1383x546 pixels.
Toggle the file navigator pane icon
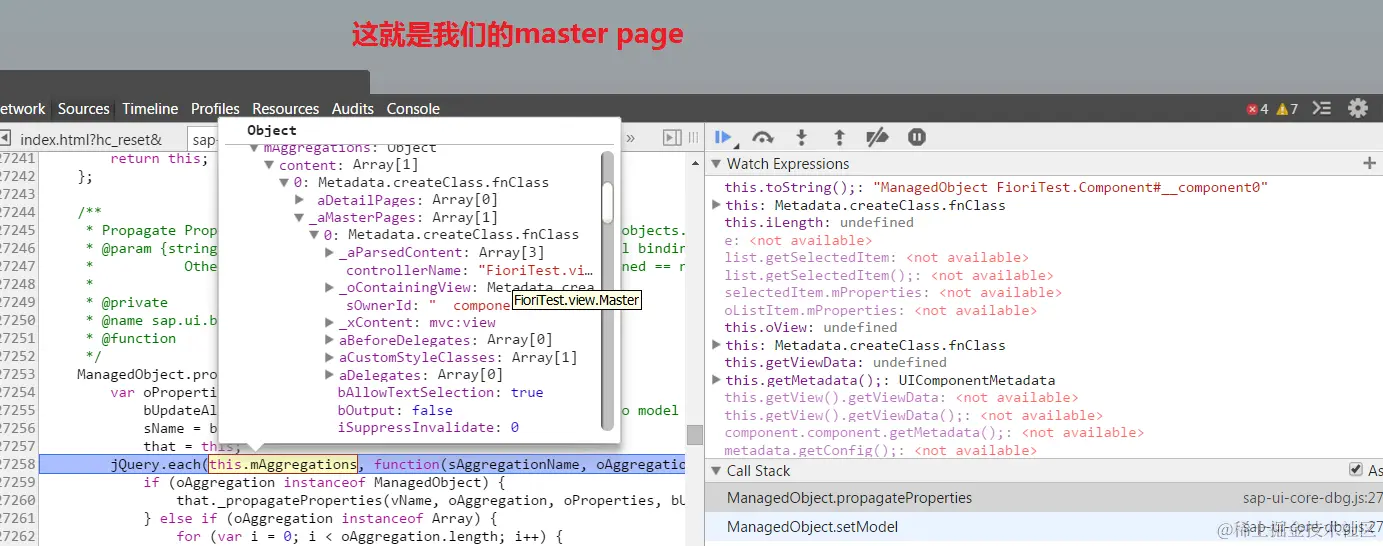point(5,138)
